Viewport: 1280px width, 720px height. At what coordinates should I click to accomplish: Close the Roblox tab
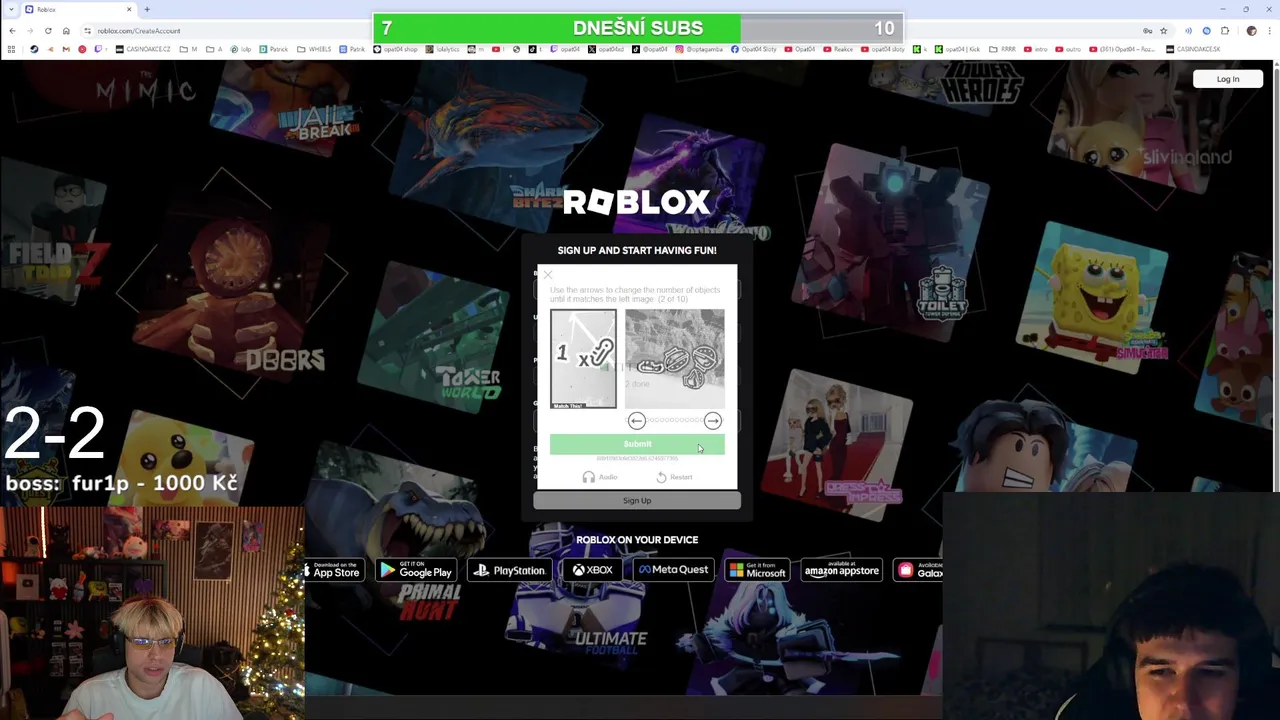(x=129, y=9)
